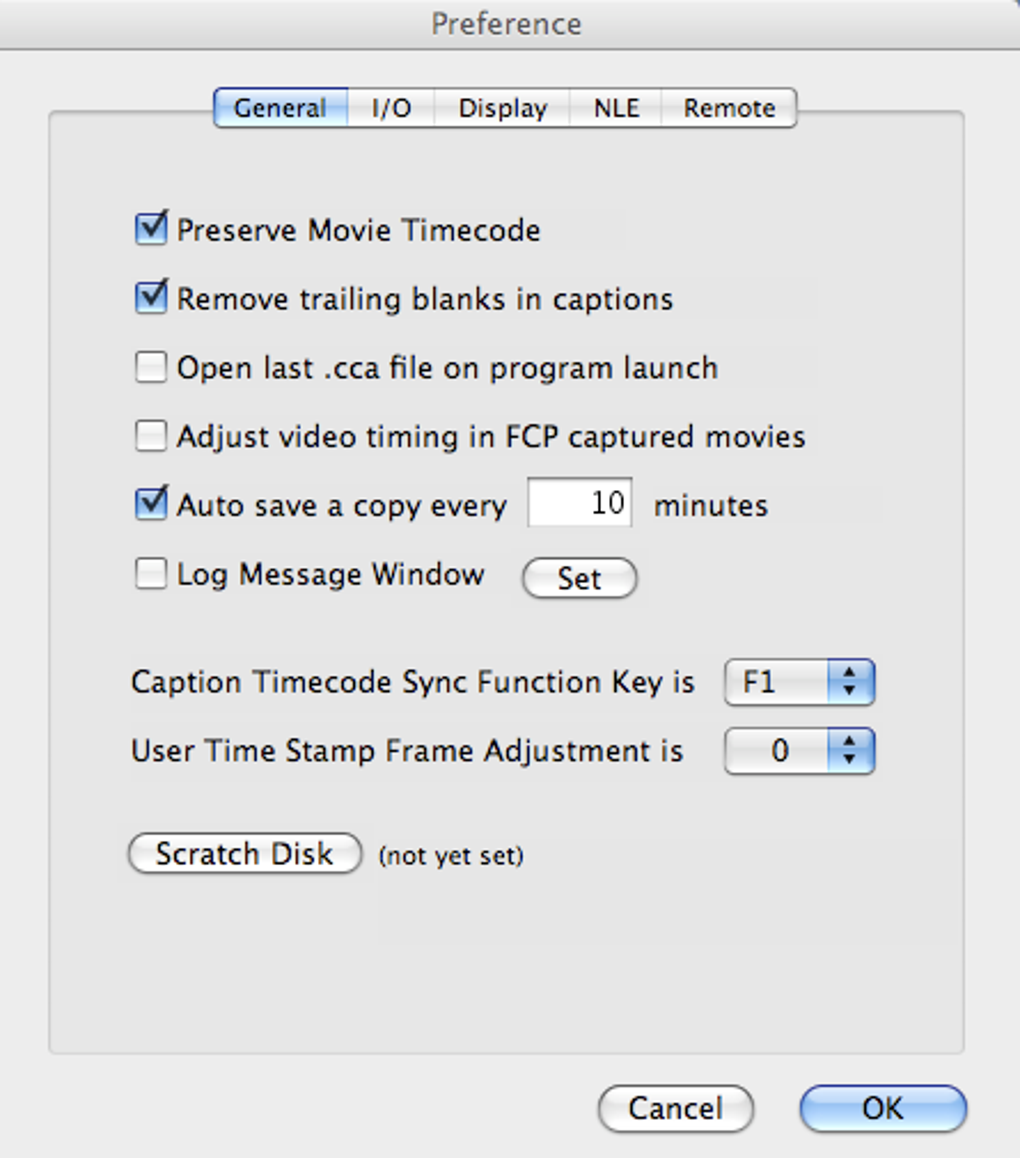This screenshot has width=1020, height=1158.
Task: Open the I/O tab
Action: pos(391,108)
